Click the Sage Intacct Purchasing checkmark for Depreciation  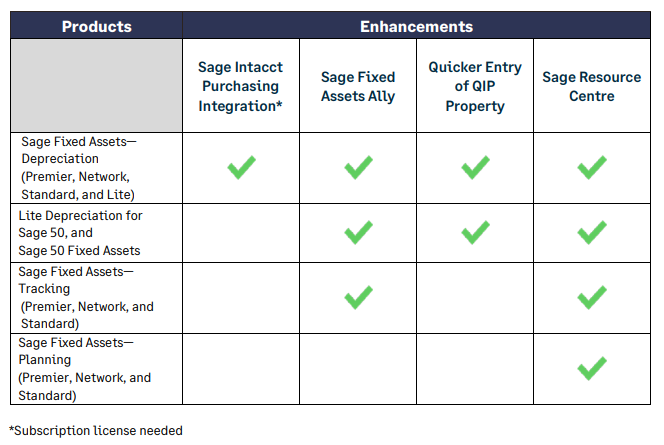(x=241, y=168)
